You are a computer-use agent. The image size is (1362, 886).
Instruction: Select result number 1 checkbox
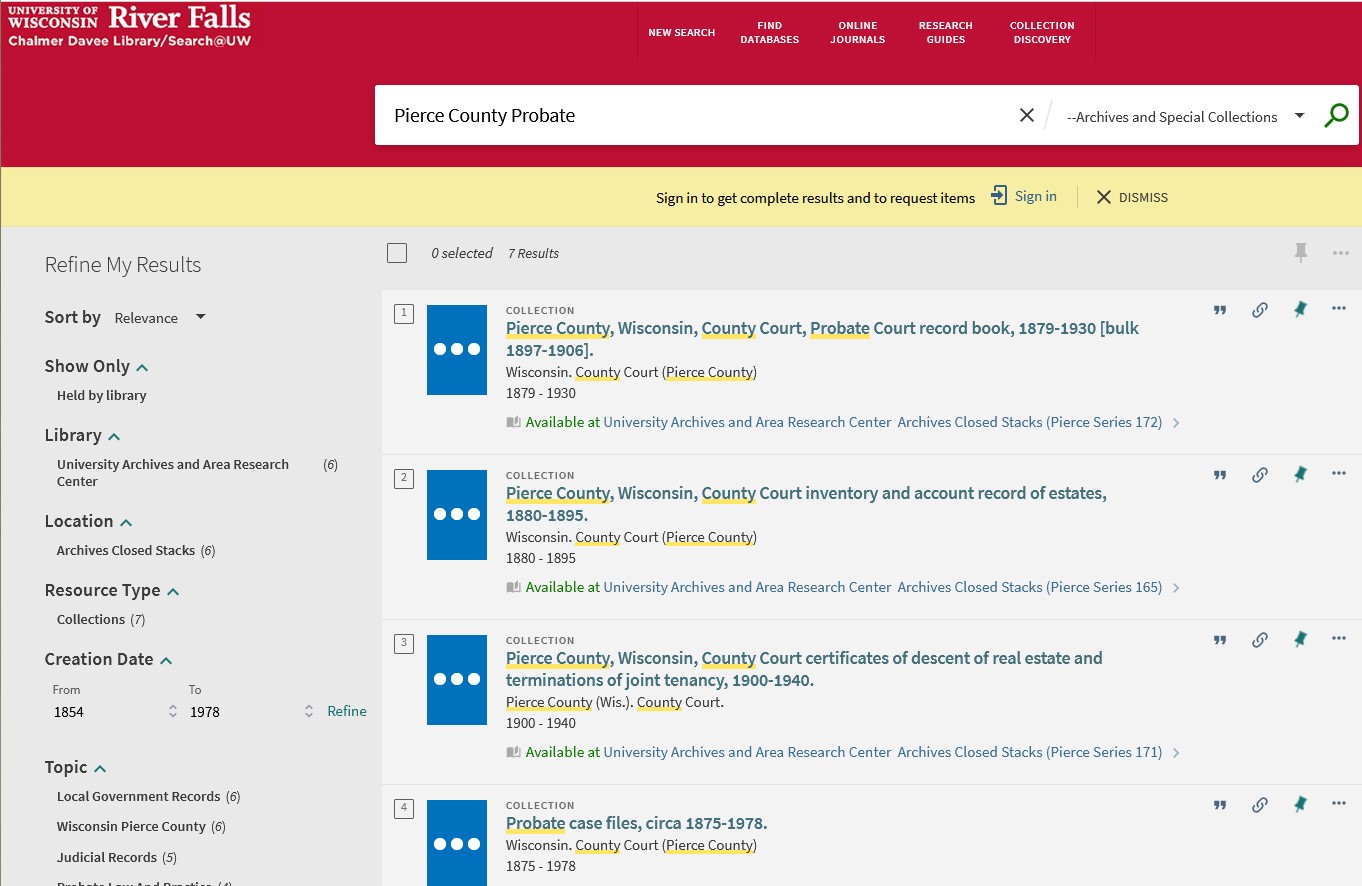(x=404, y=314)
